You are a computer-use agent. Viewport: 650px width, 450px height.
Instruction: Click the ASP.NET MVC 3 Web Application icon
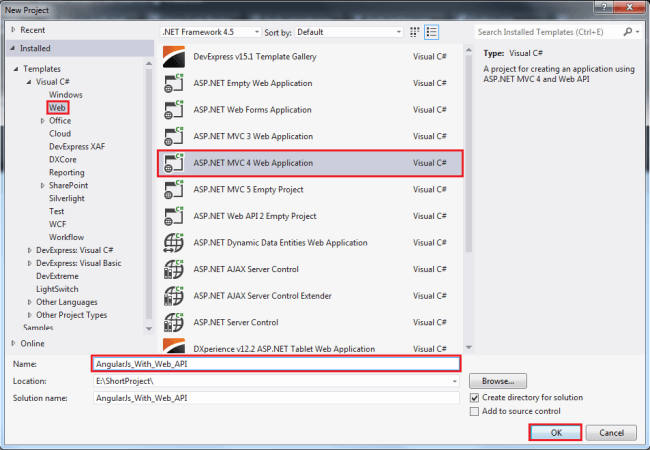[x=174, y=136]
